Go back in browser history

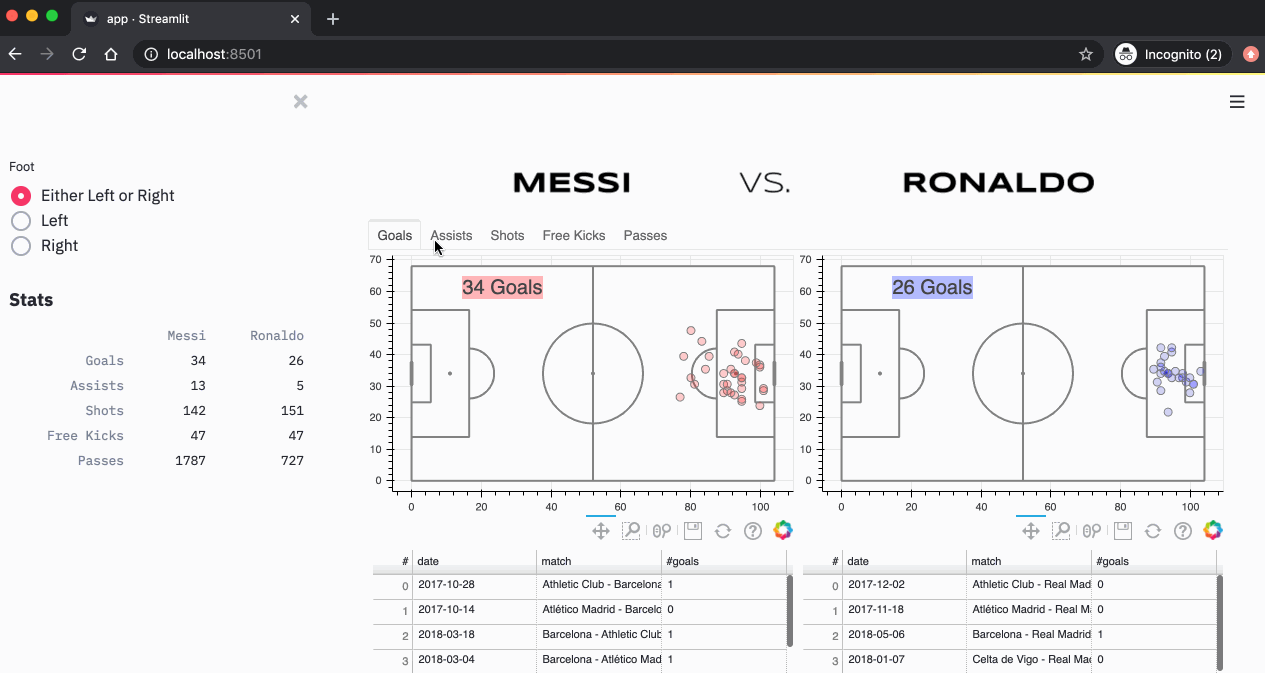pyautogui.click(x=15, y=54)
